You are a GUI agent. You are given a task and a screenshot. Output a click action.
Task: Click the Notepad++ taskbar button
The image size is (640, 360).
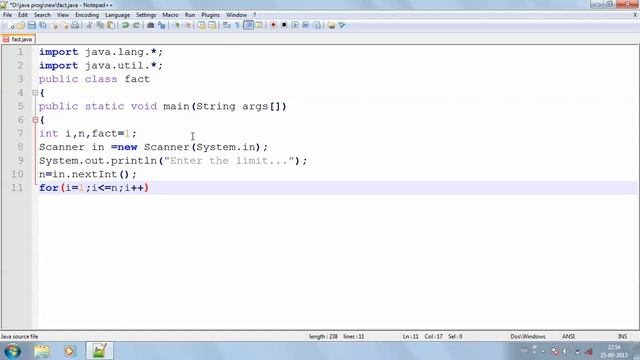point(99,351)
